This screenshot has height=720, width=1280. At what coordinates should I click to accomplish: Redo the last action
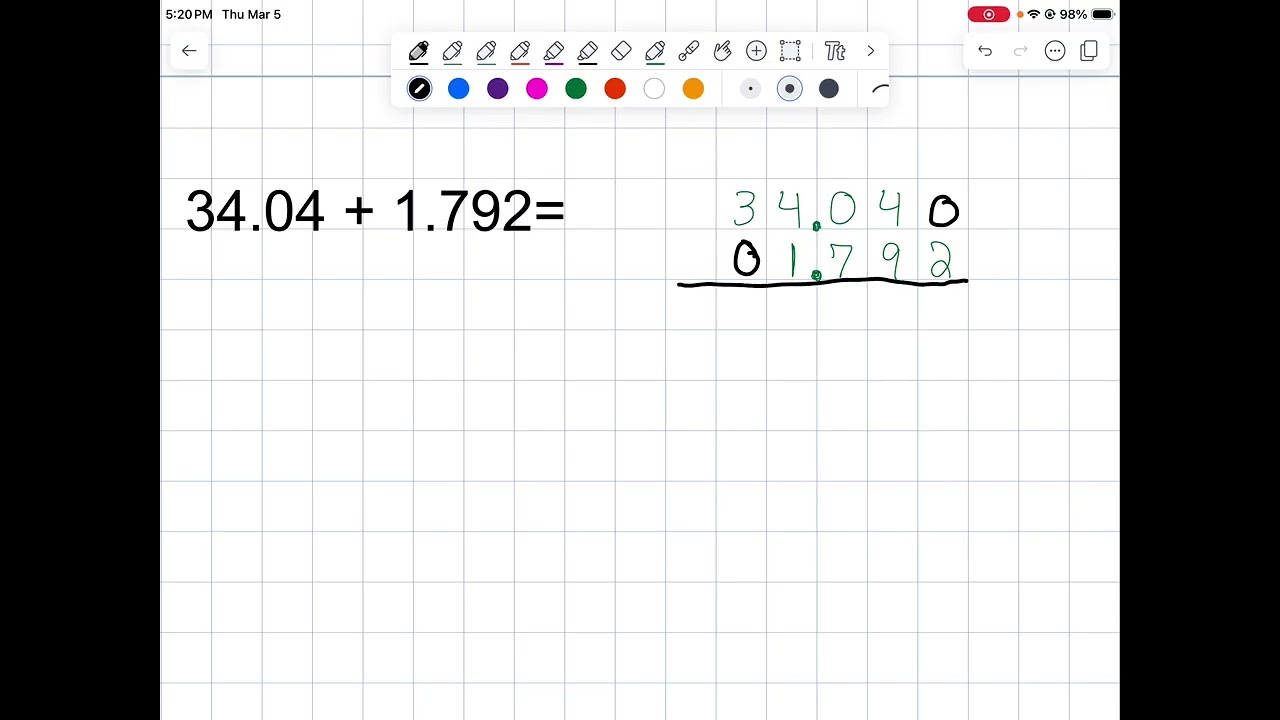1020,51
